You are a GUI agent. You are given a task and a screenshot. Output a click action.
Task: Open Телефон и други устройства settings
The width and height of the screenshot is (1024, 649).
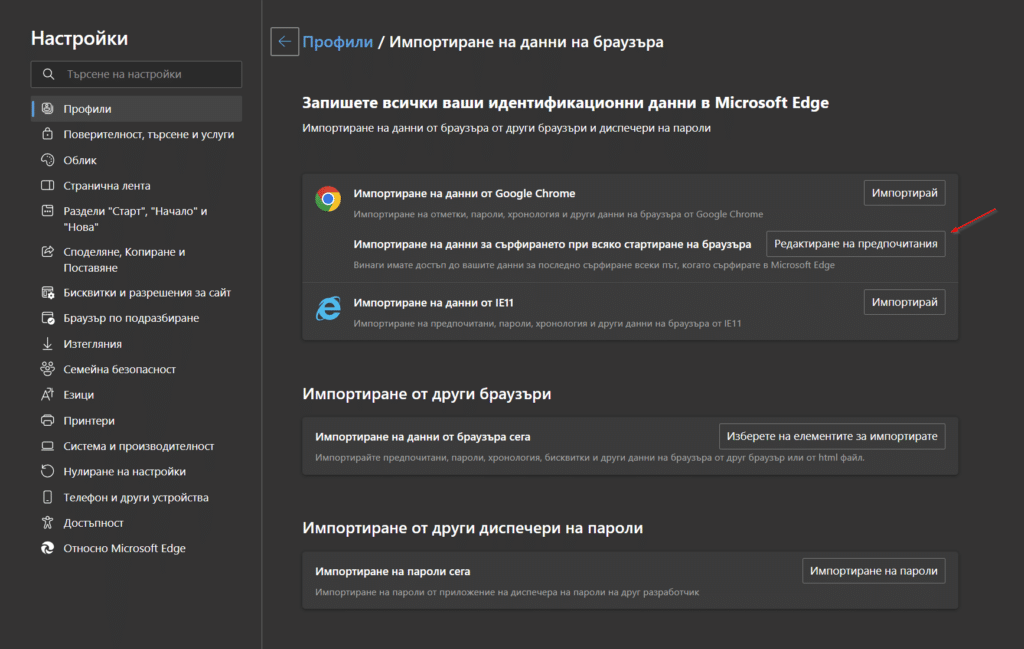pos(136,497)
